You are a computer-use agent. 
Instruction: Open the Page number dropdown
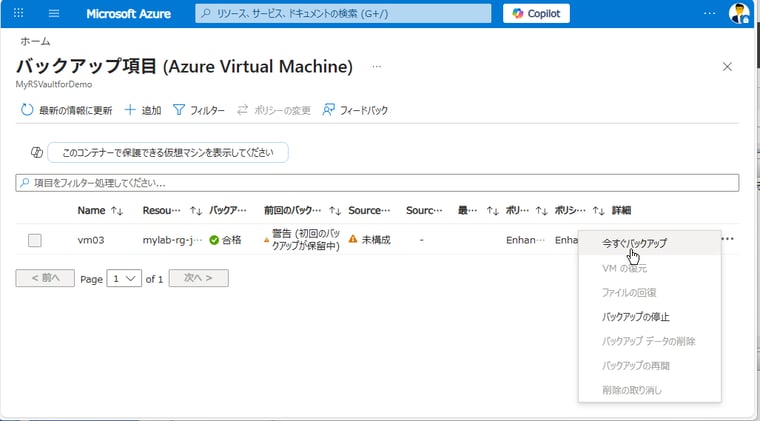click(124, 278)
